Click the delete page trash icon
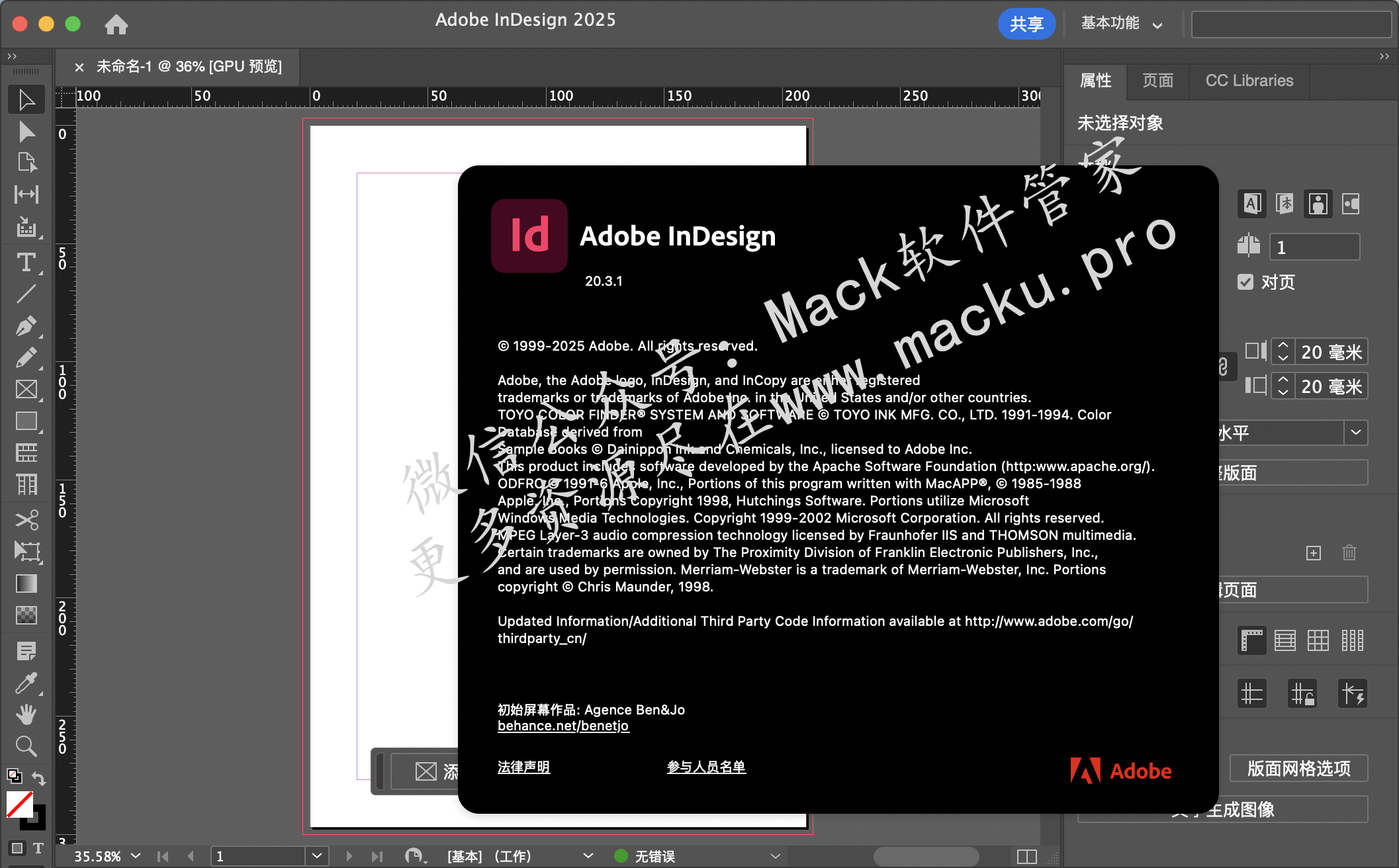This screenshot has height=868, width=1399. (1349, 552)
